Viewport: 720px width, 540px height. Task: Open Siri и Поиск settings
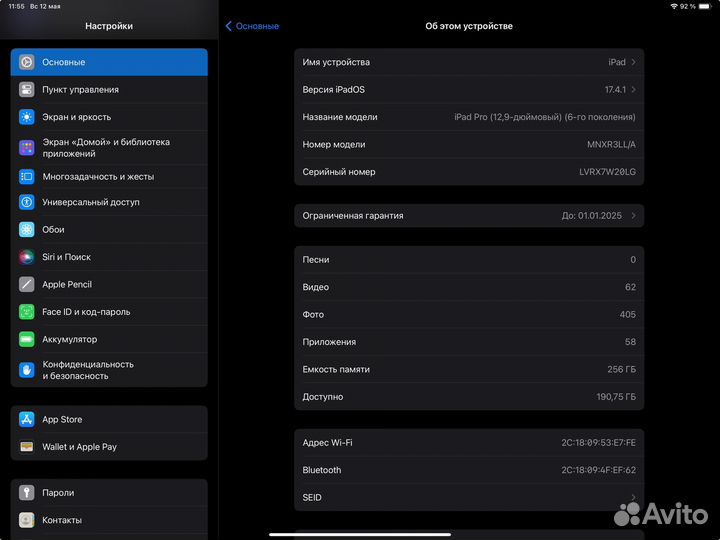point(109,257)
